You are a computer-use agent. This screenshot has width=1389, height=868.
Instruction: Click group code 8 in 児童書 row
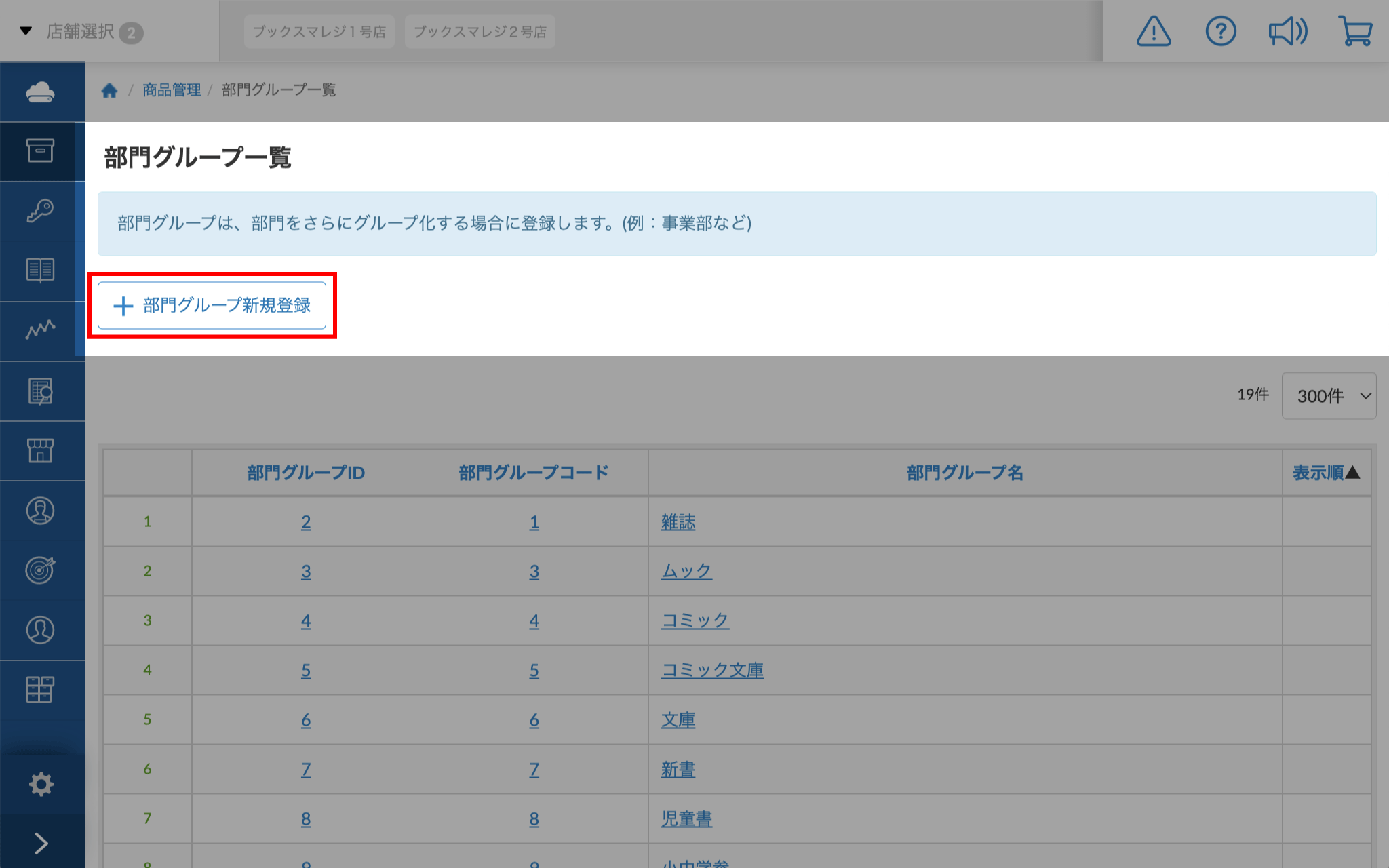[534, 819]
